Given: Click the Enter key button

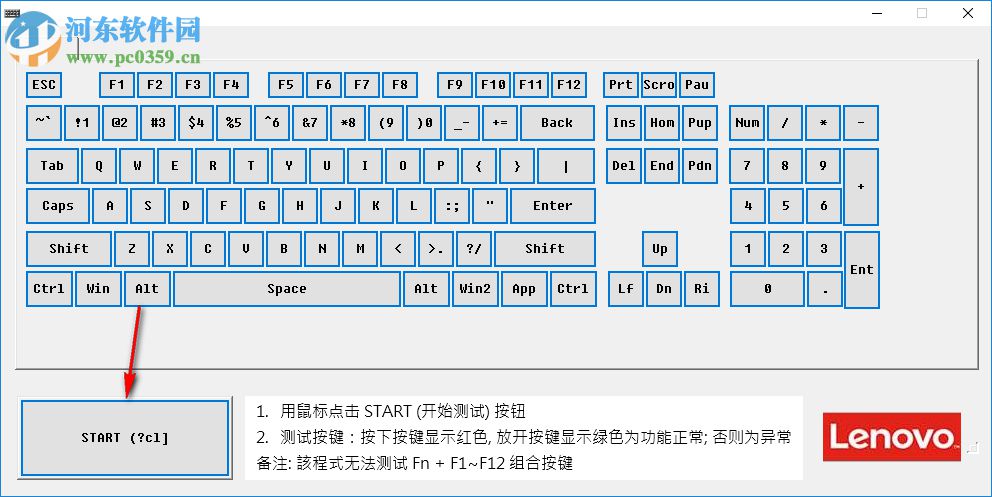Looking at the screenshot, I should click(552, 206).
